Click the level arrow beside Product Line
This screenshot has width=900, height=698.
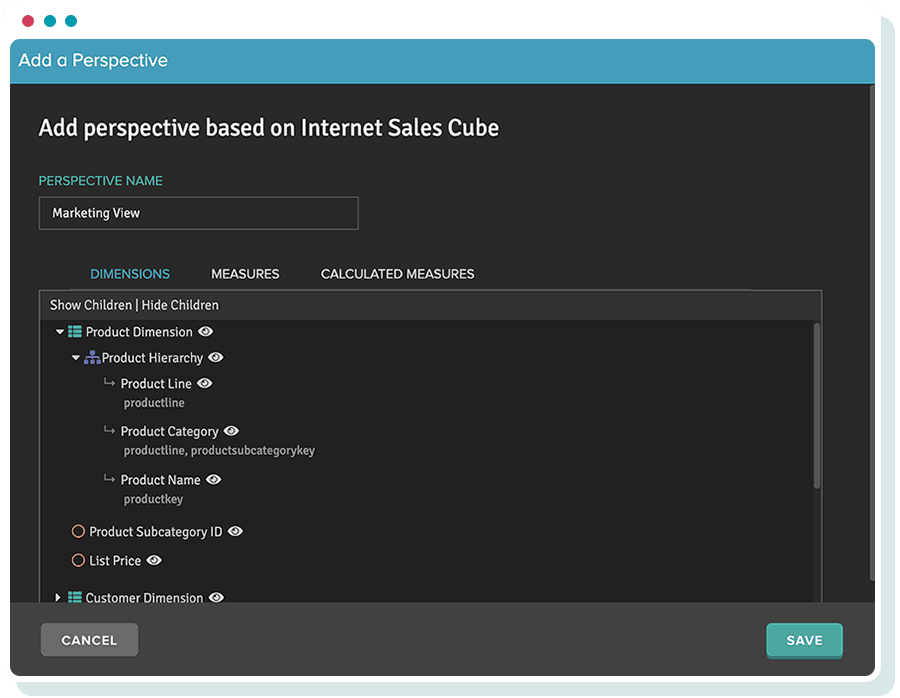pyautogui.click(x=109, y=383)
